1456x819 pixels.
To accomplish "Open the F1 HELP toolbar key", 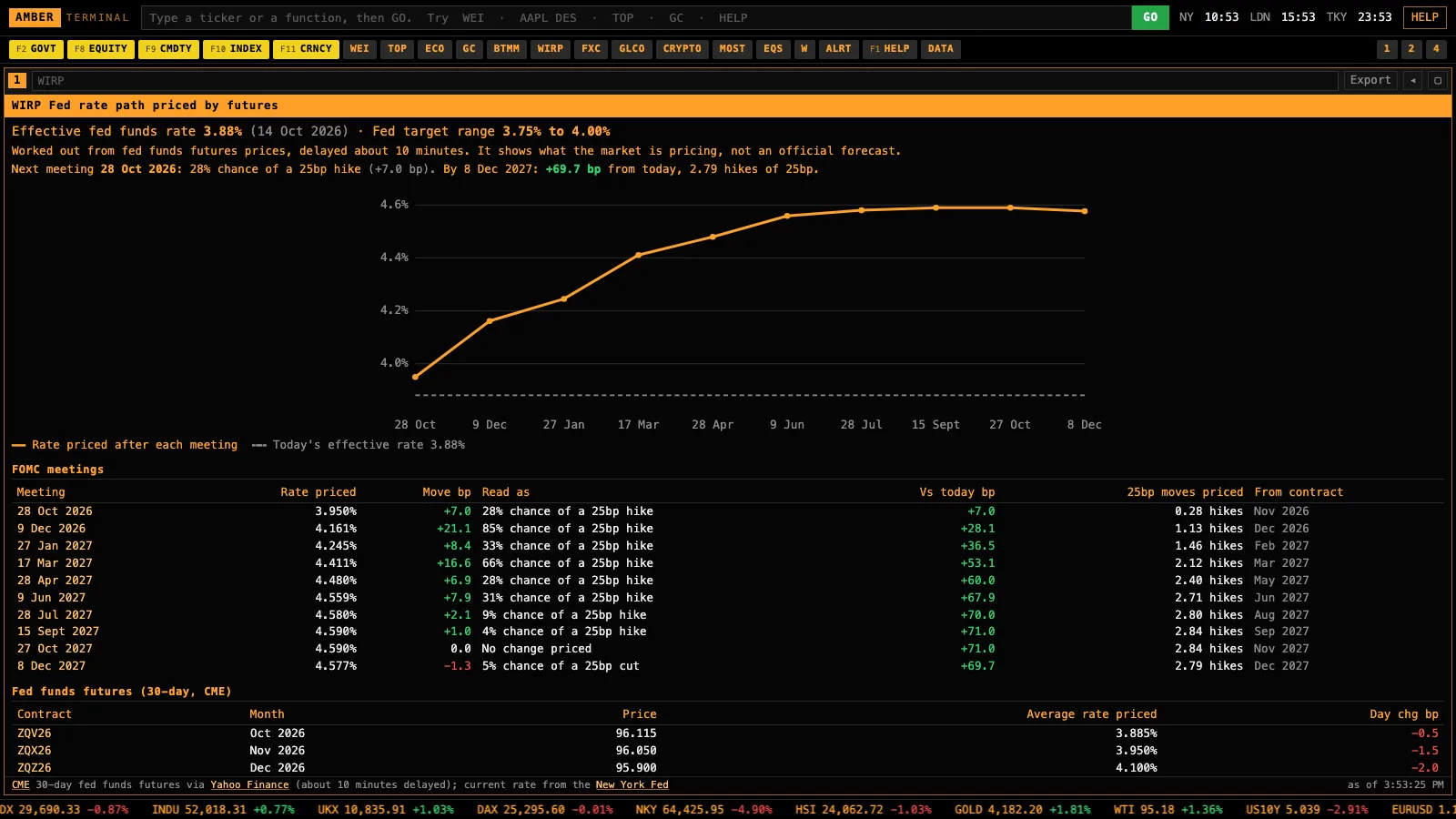I will tap(890, 49).
